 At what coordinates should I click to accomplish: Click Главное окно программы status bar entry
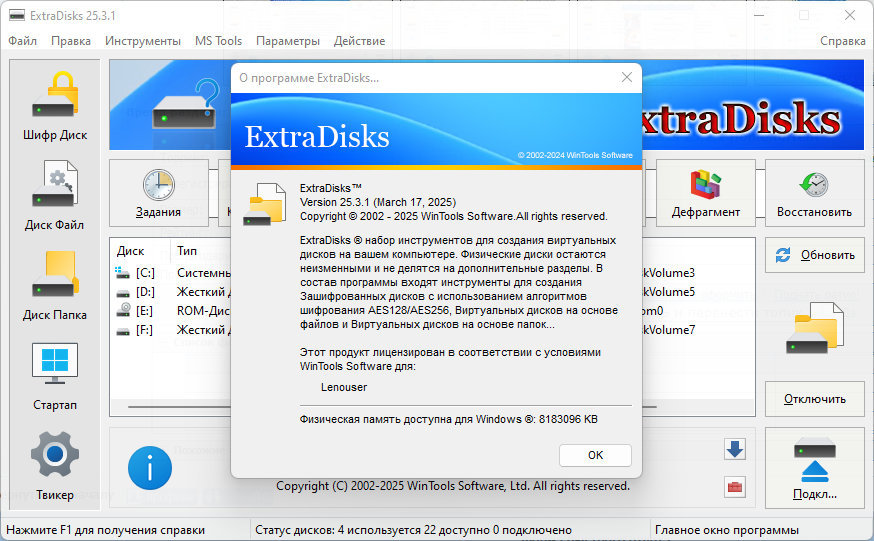[727, 530]
